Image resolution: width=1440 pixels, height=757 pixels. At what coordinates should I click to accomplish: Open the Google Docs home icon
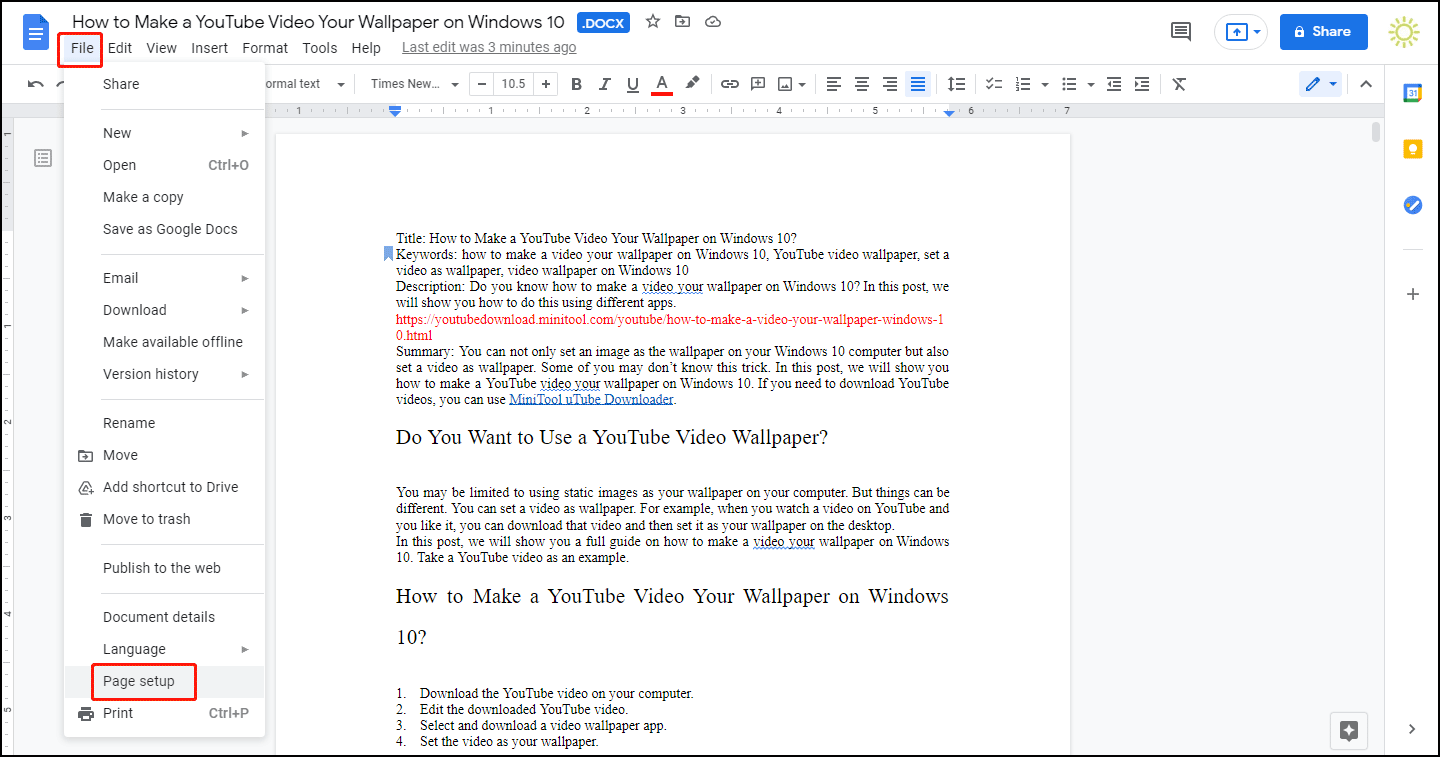coord(37,32)
